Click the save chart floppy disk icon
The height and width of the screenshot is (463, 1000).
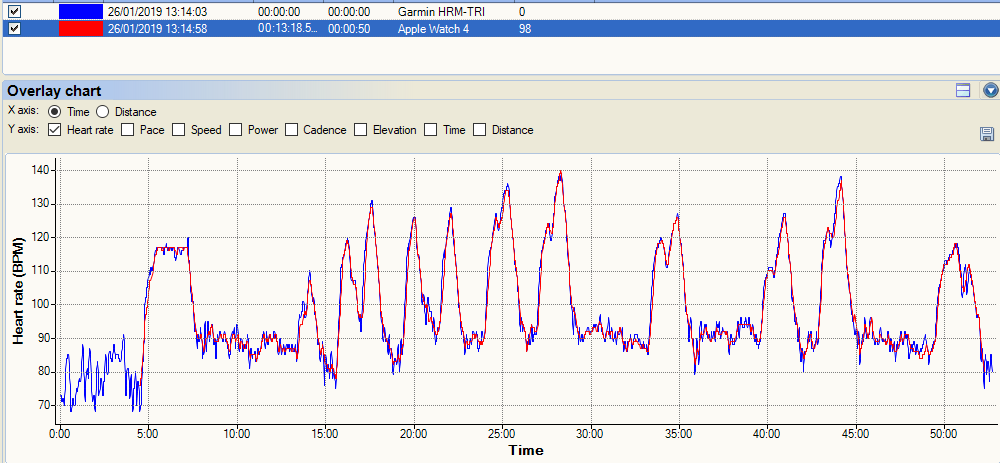(x=986, y=134)
